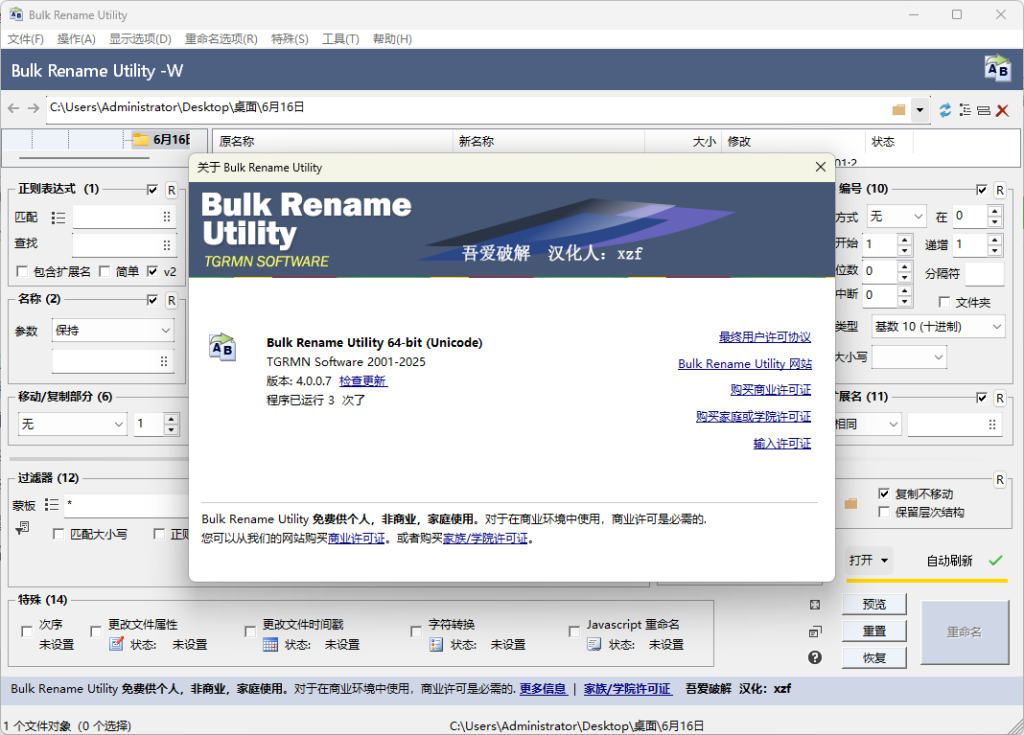Click the help question mark icon
1024x735 pixels.
(815, 657)
